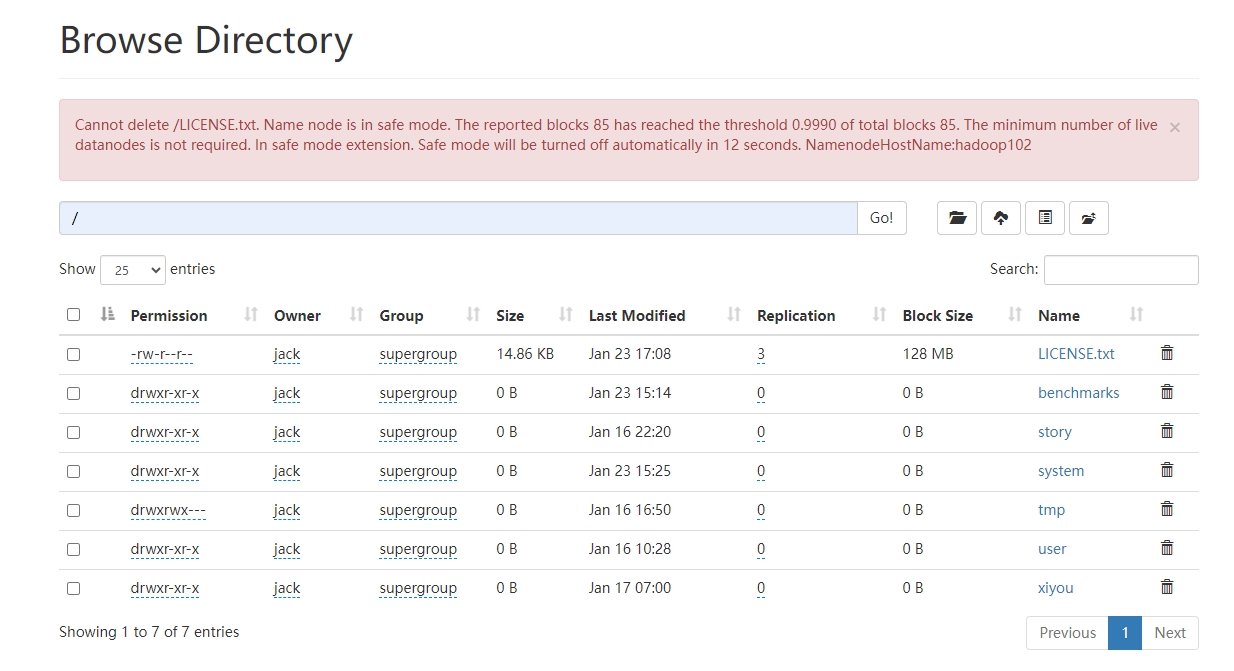
Task: Open the system directory link
Action: point(1061,471)
